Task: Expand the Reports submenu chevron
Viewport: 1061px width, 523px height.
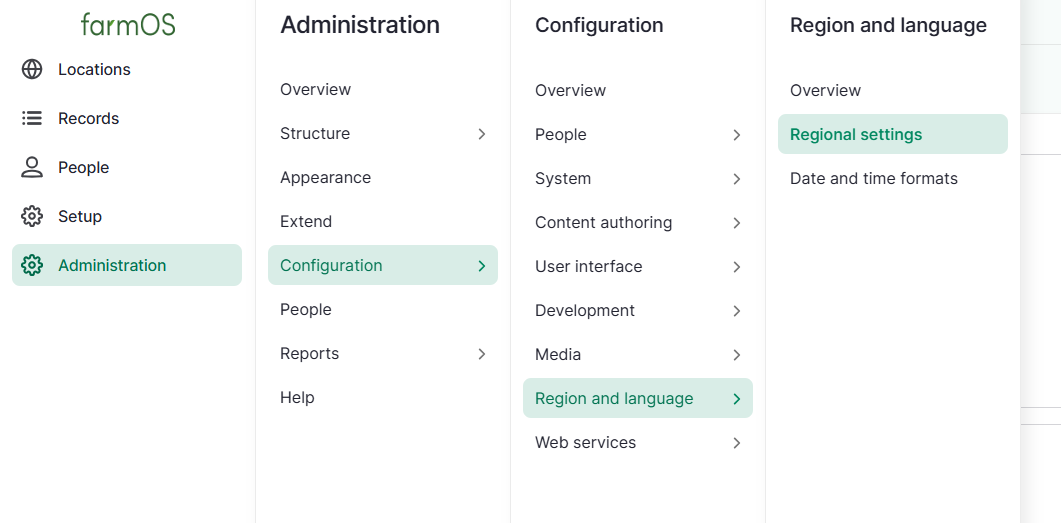Action: tap(482, 354)
